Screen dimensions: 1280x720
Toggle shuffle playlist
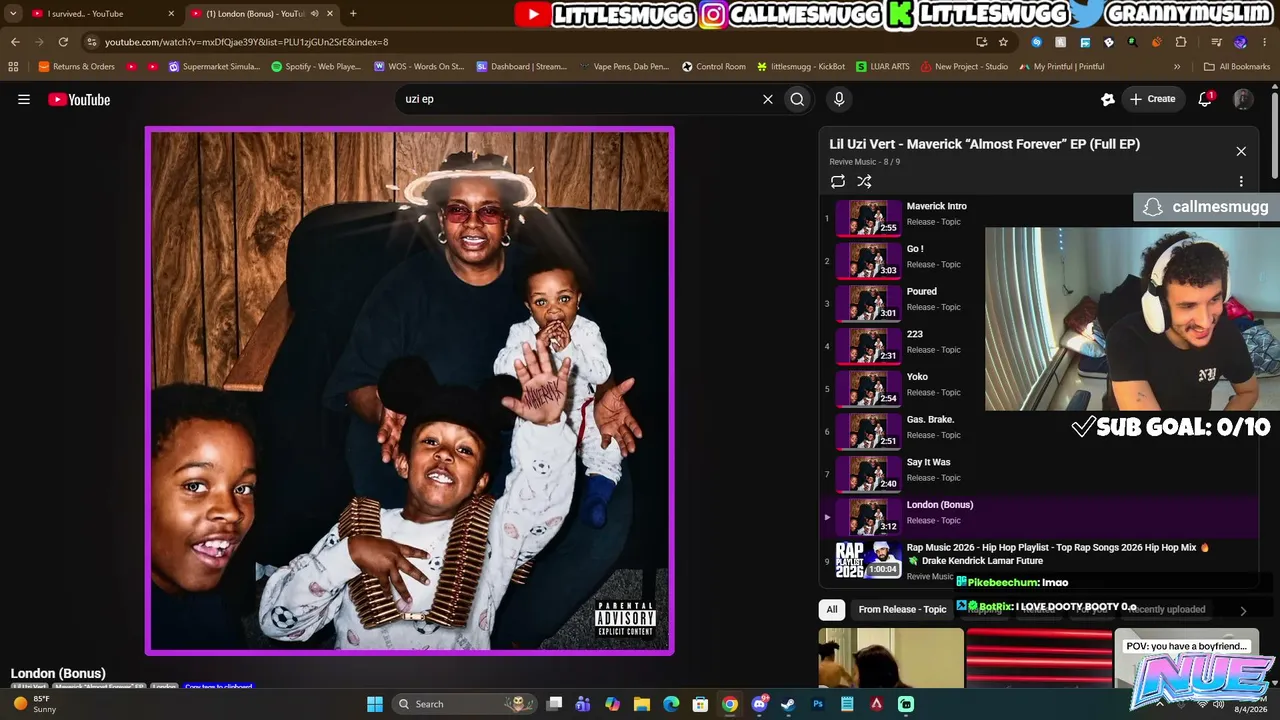click(864, 181)
